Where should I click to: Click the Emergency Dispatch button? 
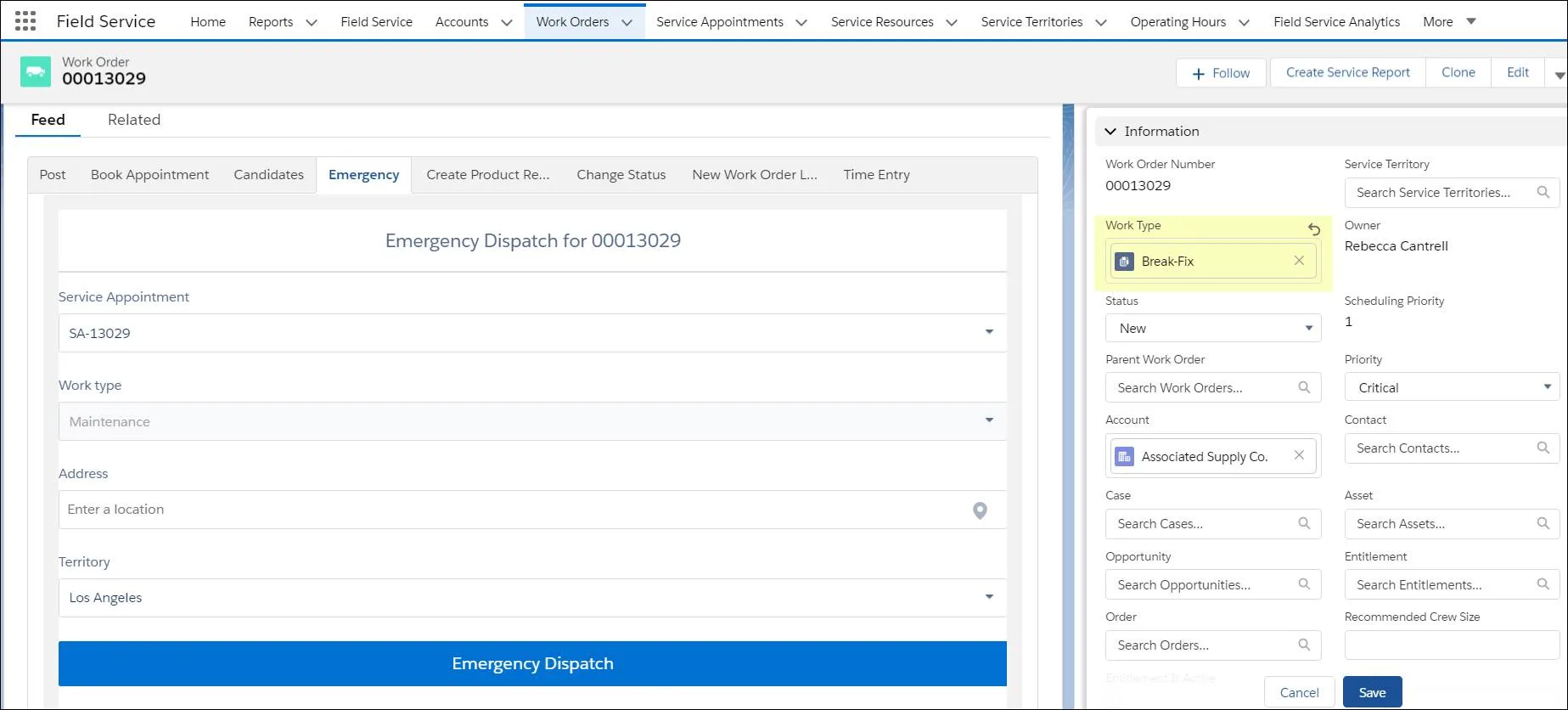click(x=532, y=663)
